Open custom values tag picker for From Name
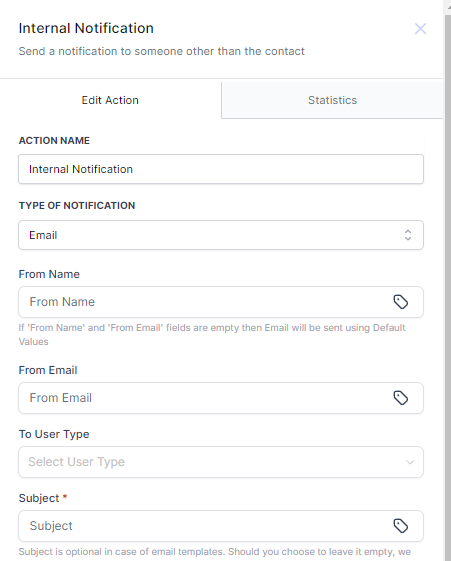Image resolution: width=451 pixels, height=561 pixels. point(401,302)
